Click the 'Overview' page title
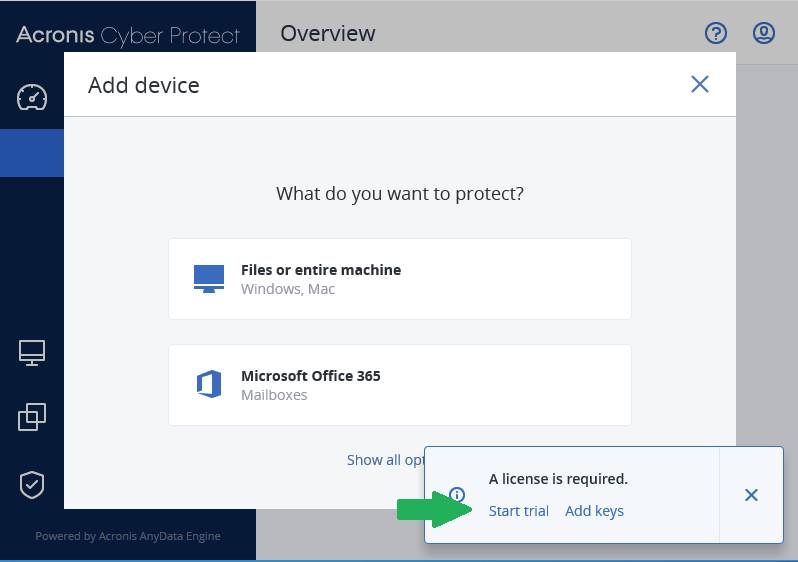798x562 pixels. pyautogui.click(x=328, y=34)
